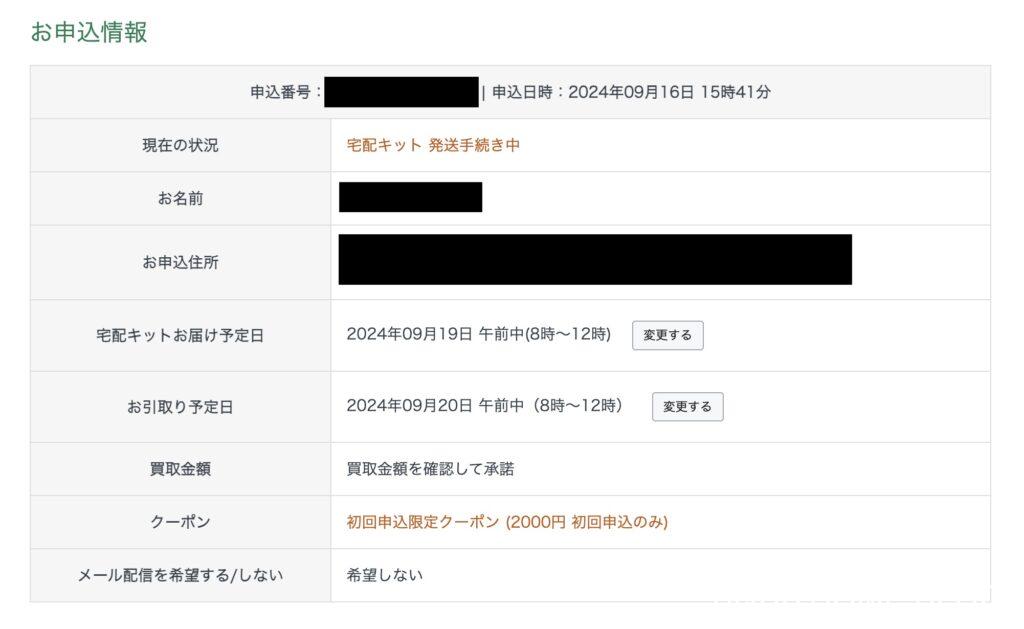Click 変更する button for お引取り予定日
The width and height of the screenshot is (1024, 629).
tap(687, 407)
